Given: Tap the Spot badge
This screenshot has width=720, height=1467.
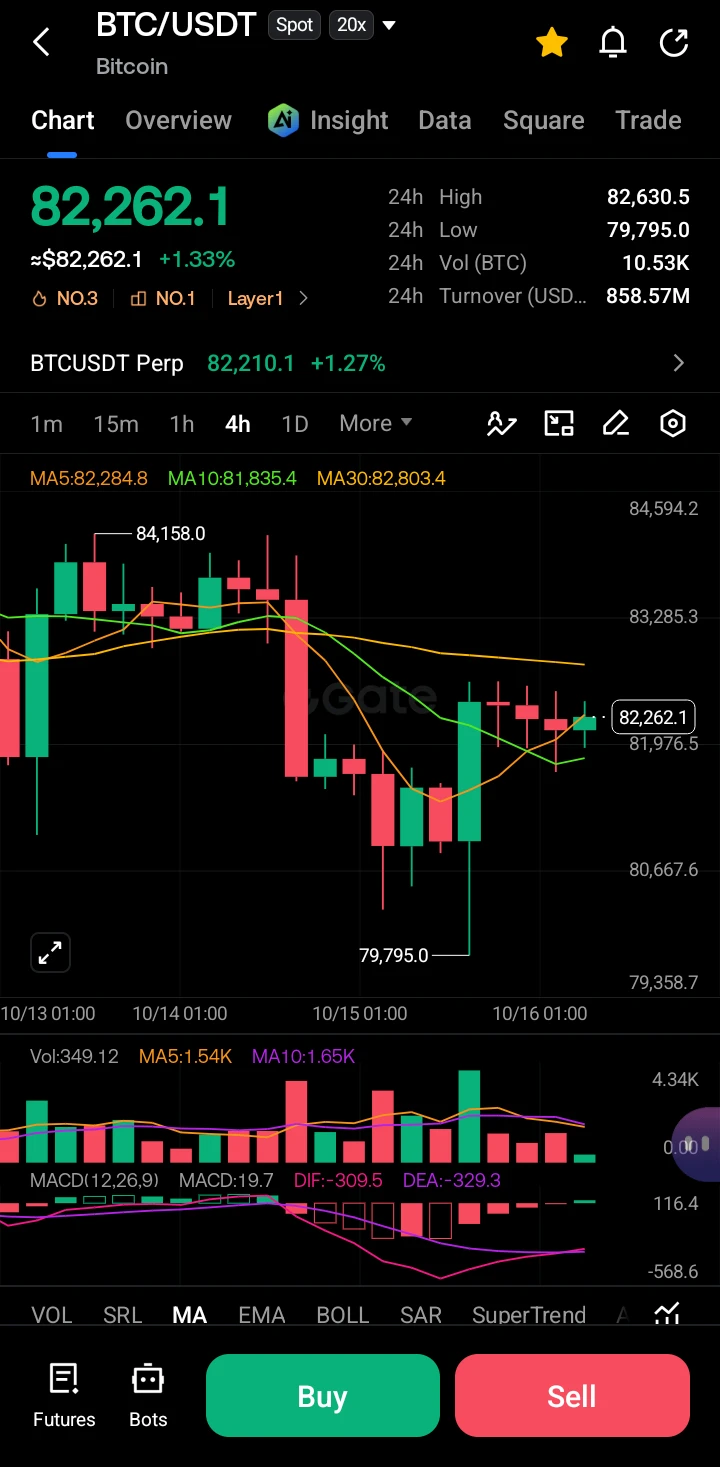Looking at the screenshot, I should point(294,25).
